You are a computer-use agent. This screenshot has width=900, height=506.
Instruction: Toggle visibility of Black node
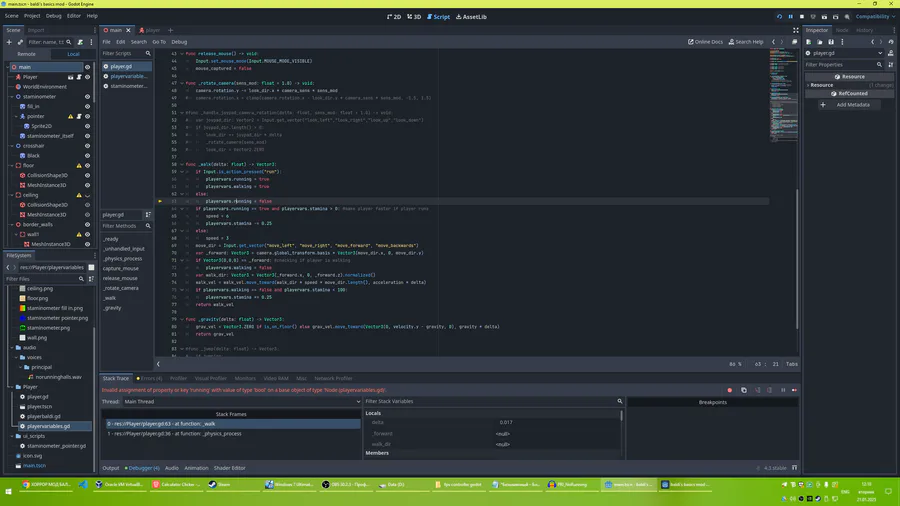pyautogui.click(x=87, y=155)
